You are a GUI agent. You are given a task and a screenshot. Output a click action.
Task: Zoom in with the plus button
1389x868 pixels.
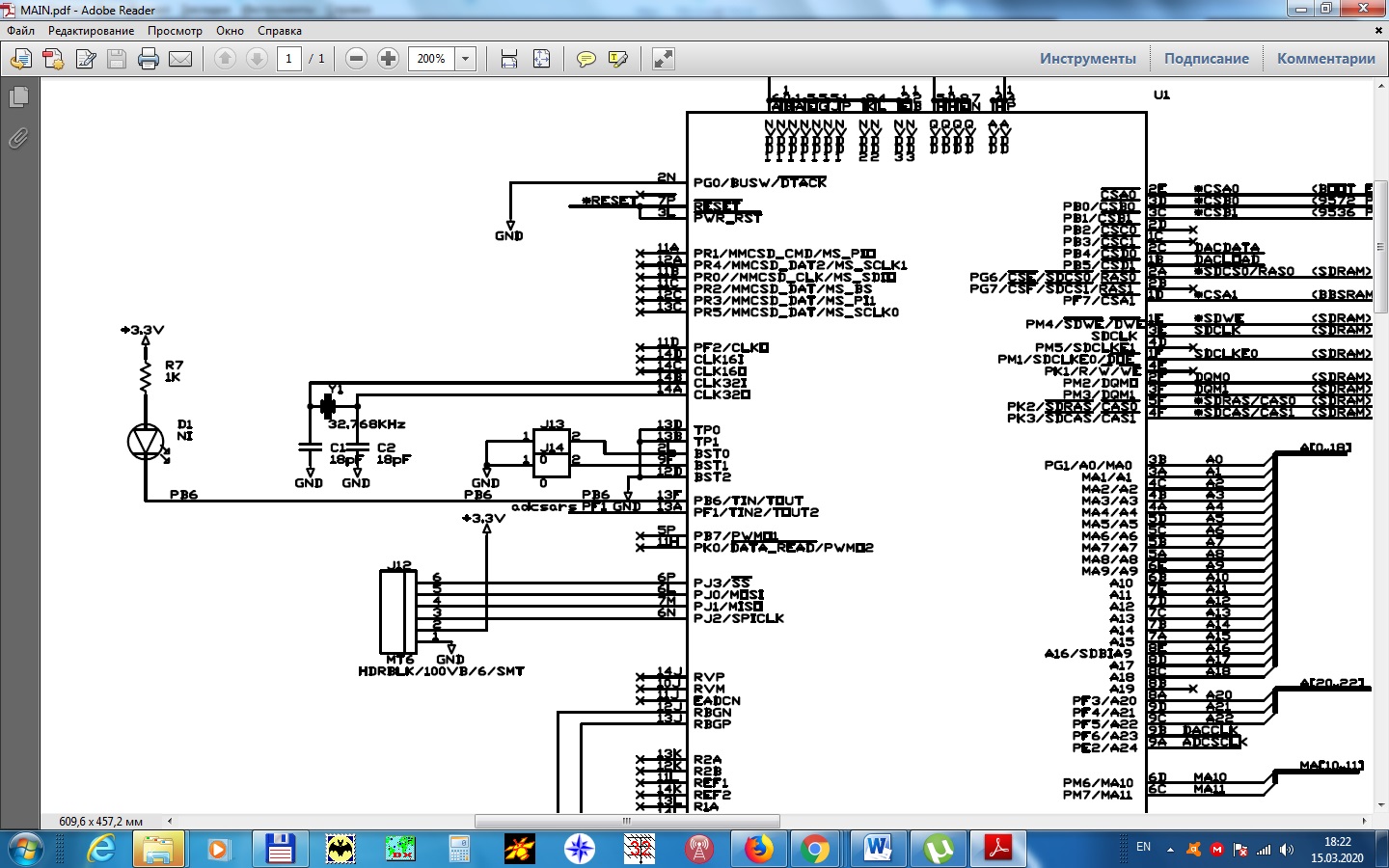click(388, 59)
